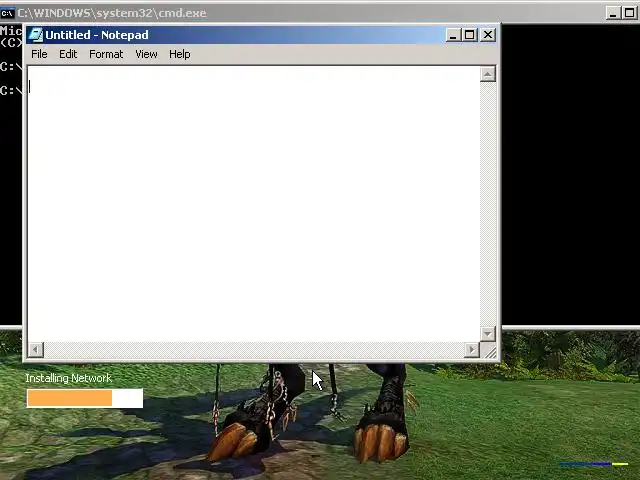Screen dimensions: 640x480
Task: Click the horizontal scrollbar left arrow in Notepad
Action: tap(36, 350)
